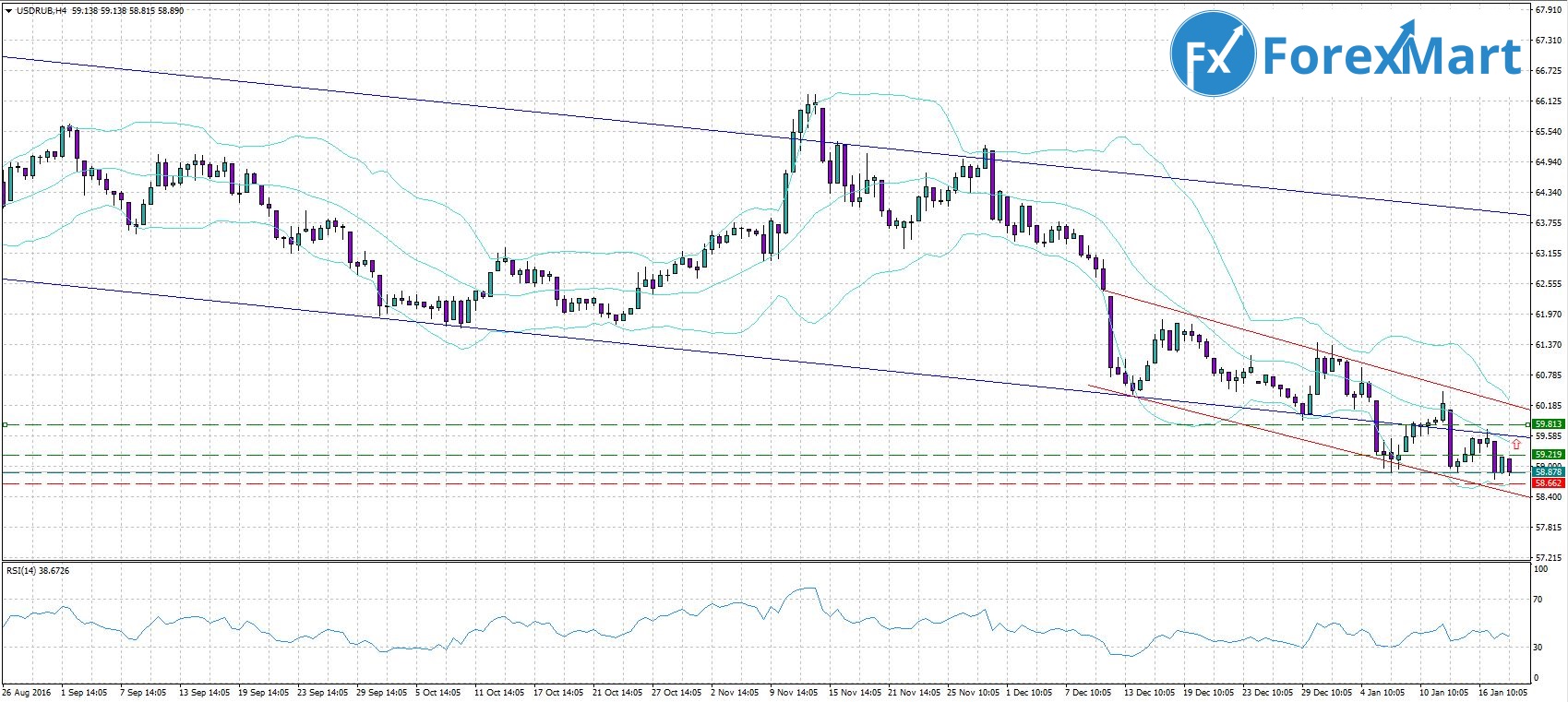Click the teal 58.878 current price tag
1568x702 pixels.
(x=1548, y=472)
